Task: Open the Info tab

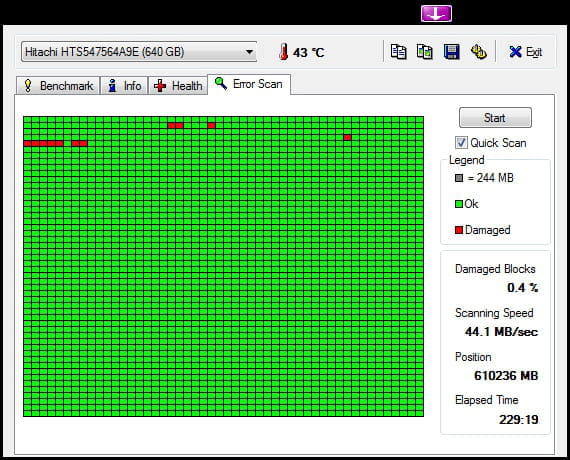Action: tap(124, 86)
